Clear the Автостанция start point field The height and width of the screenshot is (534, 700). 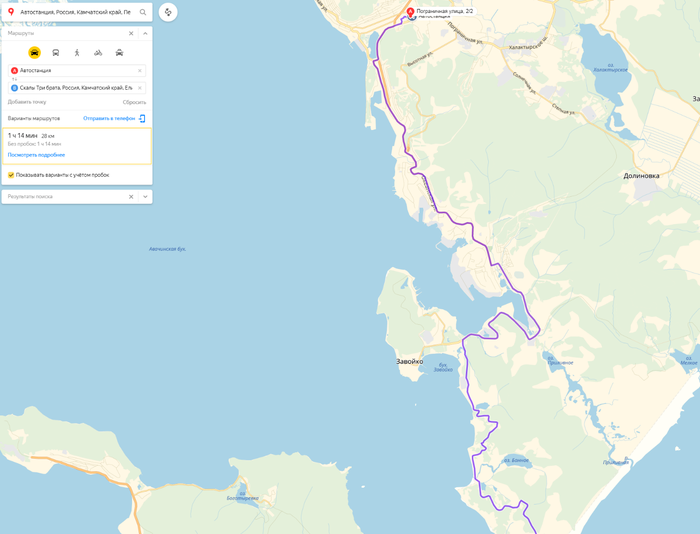click(x=140, y=71)
